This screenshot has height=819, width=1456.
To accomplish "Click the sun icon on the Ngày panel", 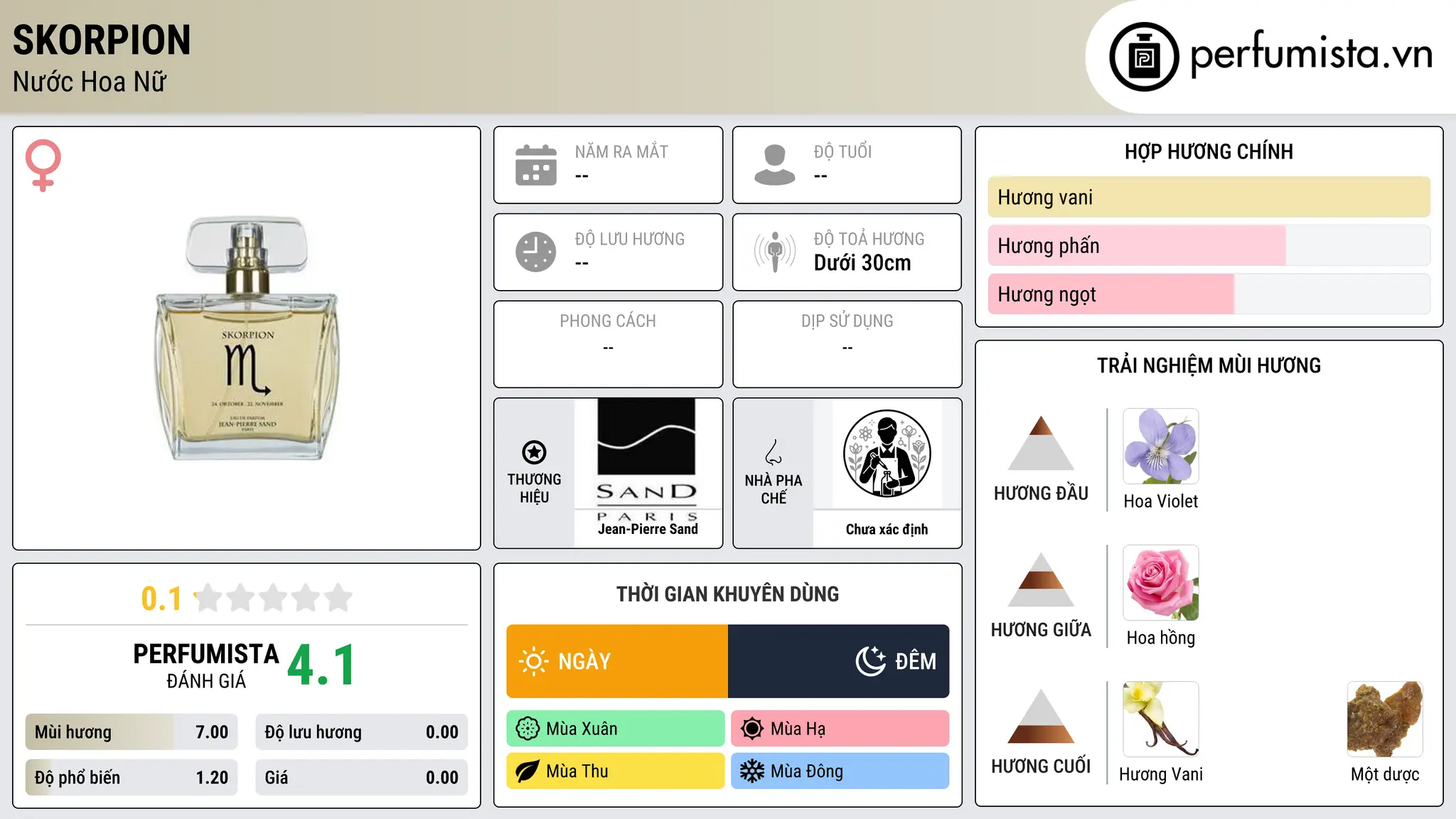I will pos(534,661).
